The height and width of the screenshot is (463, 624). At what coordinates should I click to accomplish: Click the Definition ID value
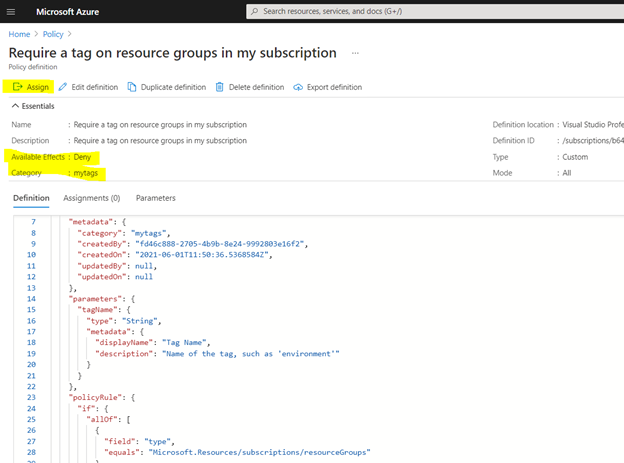coord(593,141)
